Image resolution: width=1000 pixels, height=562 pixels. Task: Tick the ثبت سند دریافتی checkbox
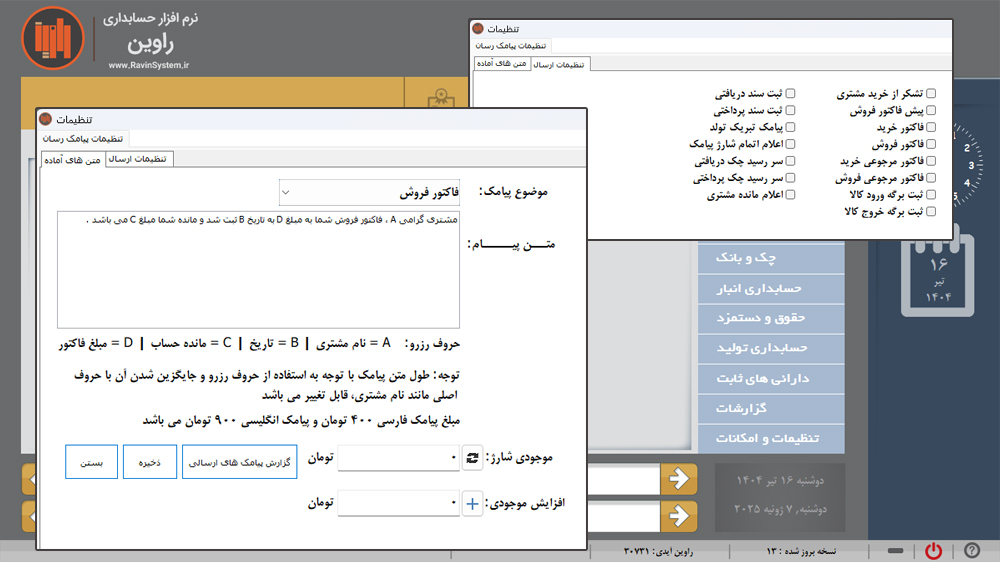pyautogui.click(x=790, y=94)
